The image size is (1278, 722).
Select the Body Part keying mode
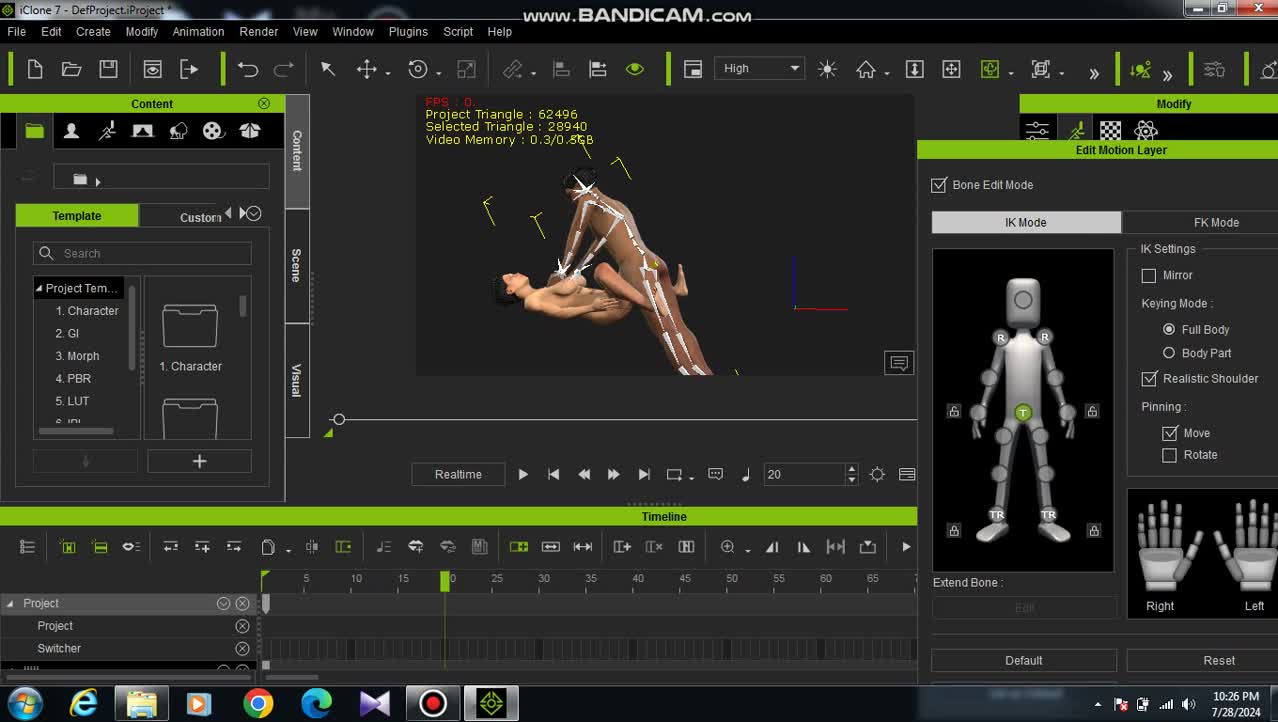pyautogui.click(x=1168, y=353)
